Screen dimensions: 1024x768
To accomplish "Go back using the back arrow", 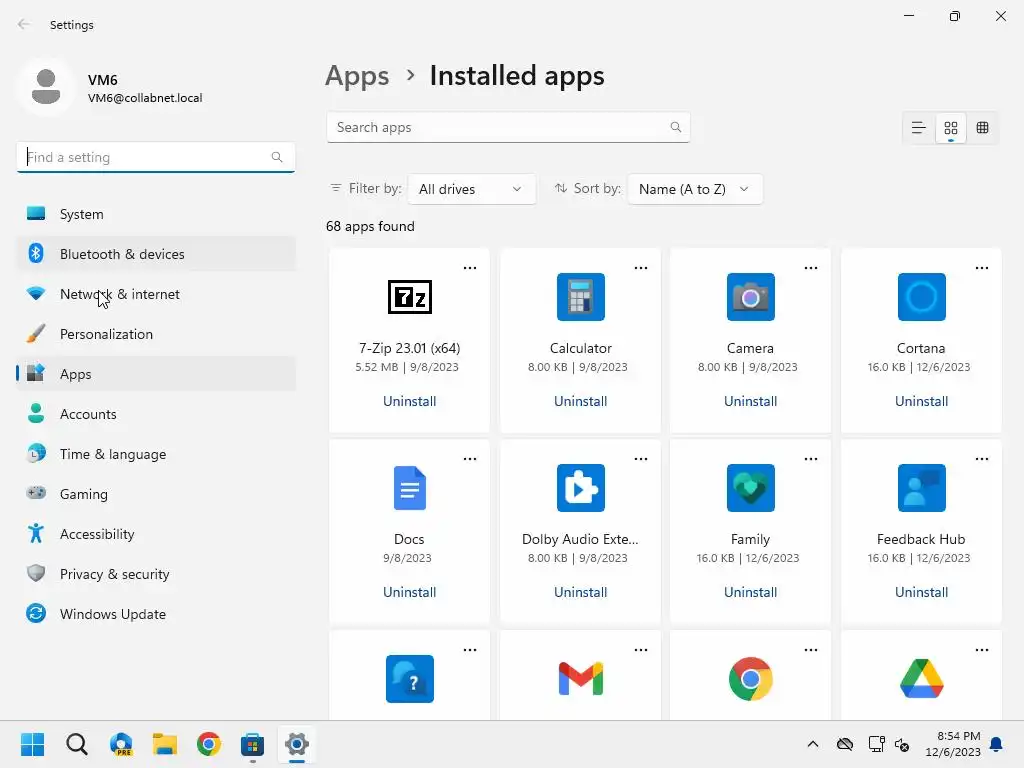I will point(24,24).
